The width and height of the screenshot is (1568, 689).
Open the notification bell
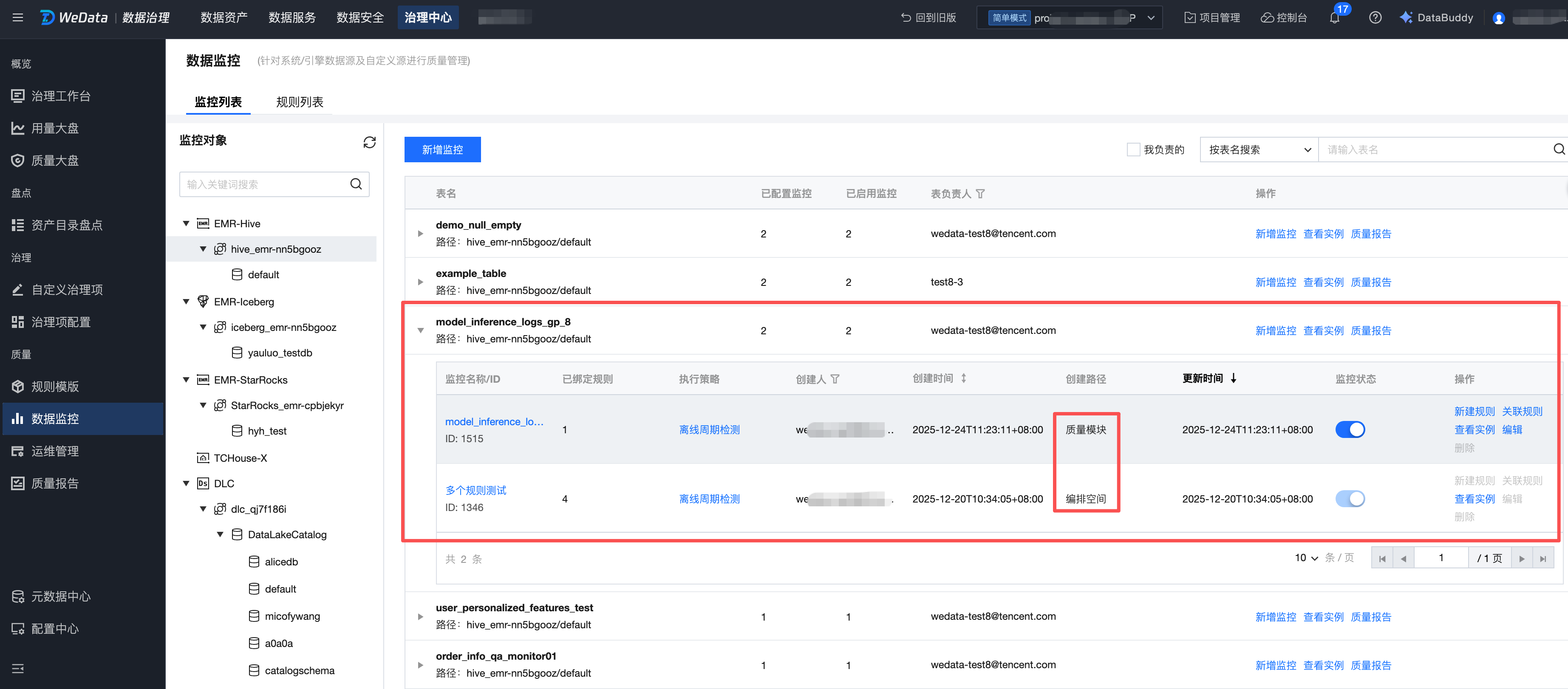[x=1334, y=18]
